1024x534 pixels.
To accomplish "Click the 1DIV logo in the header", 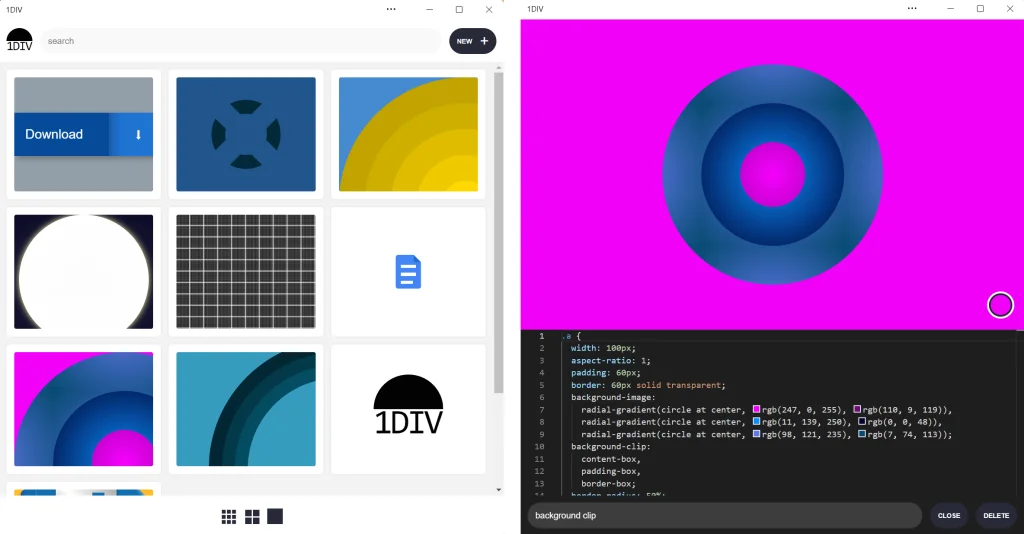I will pos(19,40).
